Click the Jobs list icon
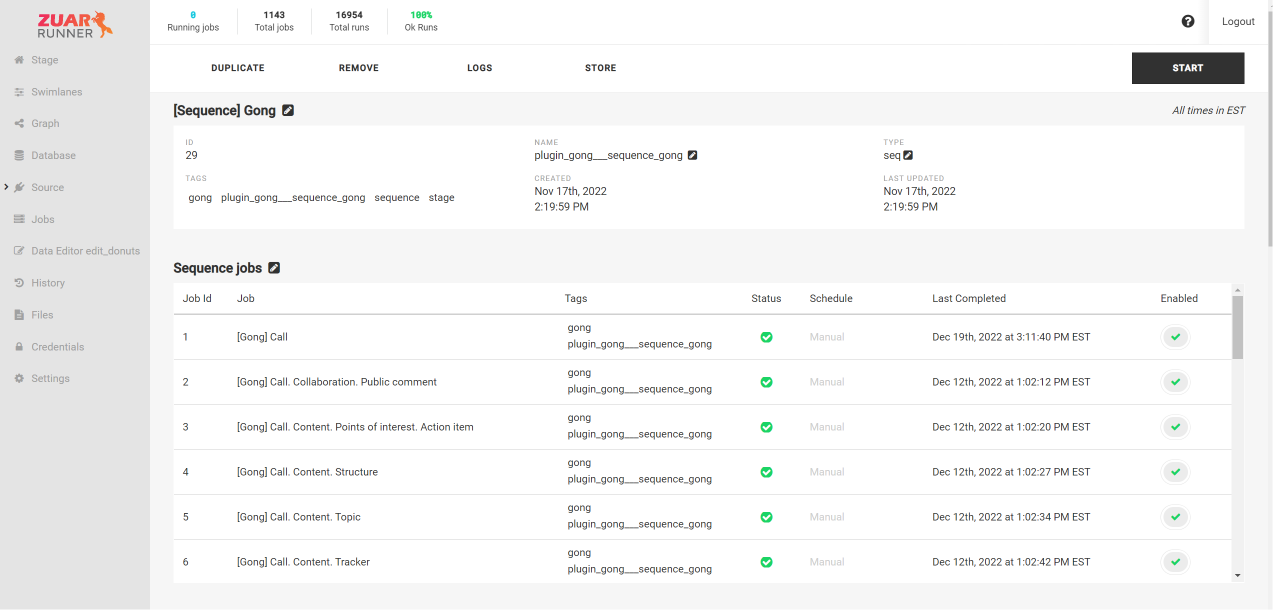 19,220
